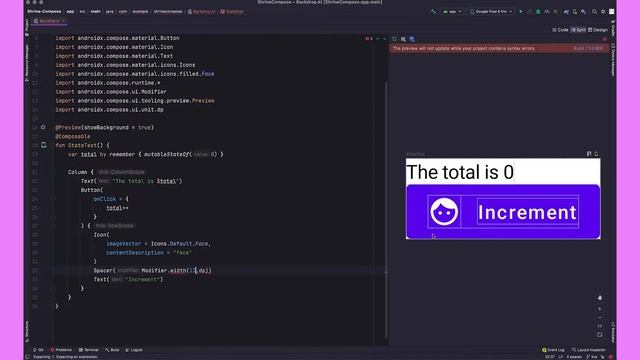The width and height of the screenshot is (640, 360).
Task: Open the Problems tool window tab
Action: click(x=61, y=350)
